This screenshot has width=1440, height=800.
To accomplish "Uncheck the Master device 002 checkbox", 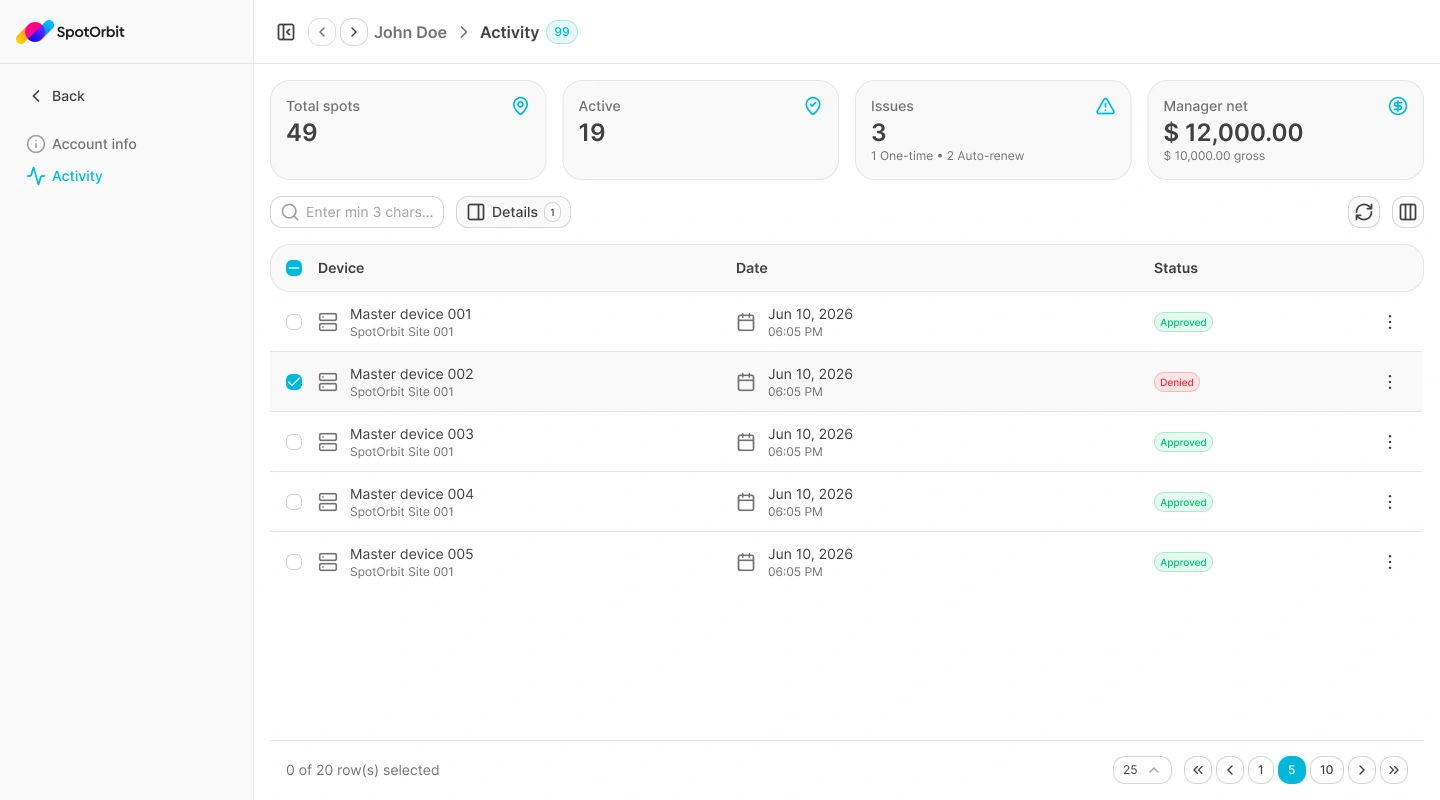I will [x=294, y=382].
